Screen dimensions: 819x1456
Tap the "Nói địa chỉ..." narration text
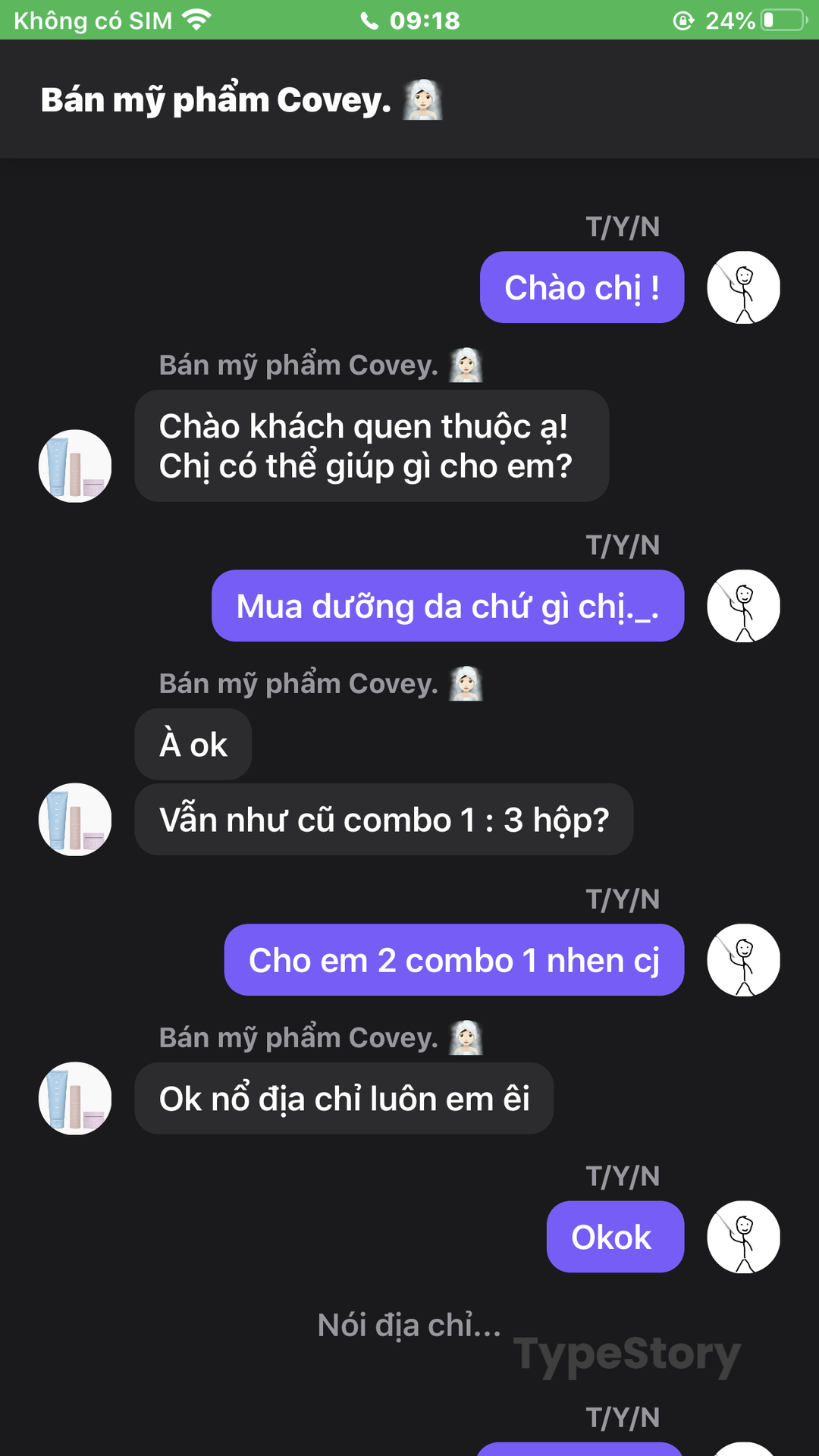coord(409,1325)
